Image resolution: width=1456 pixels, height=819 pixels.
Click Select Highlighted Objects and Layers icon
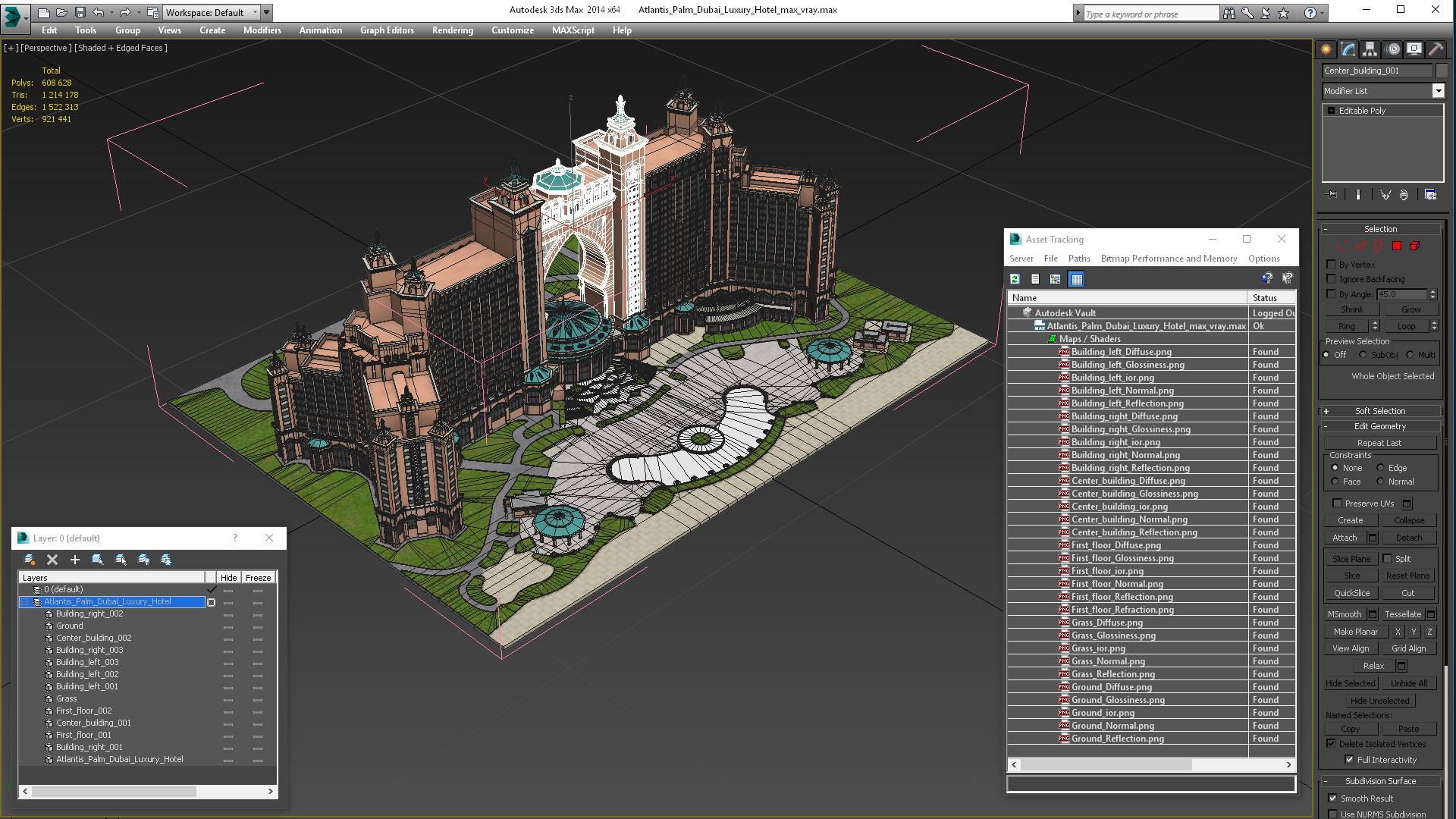97,560
